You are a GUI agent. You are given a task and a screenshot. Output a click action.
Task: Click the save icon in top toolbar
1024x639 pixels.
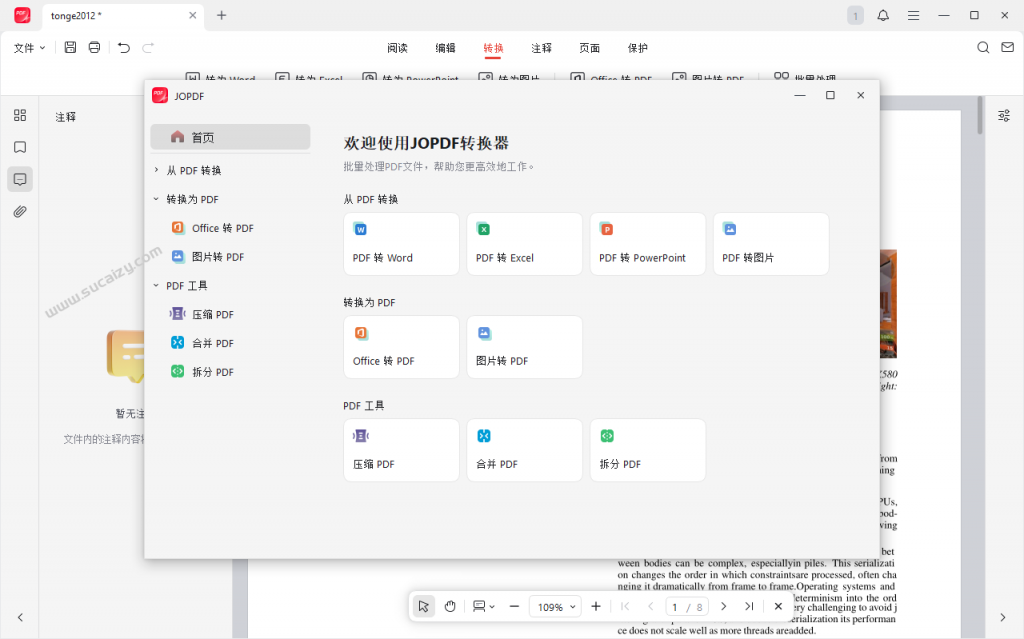pos(70,47)
